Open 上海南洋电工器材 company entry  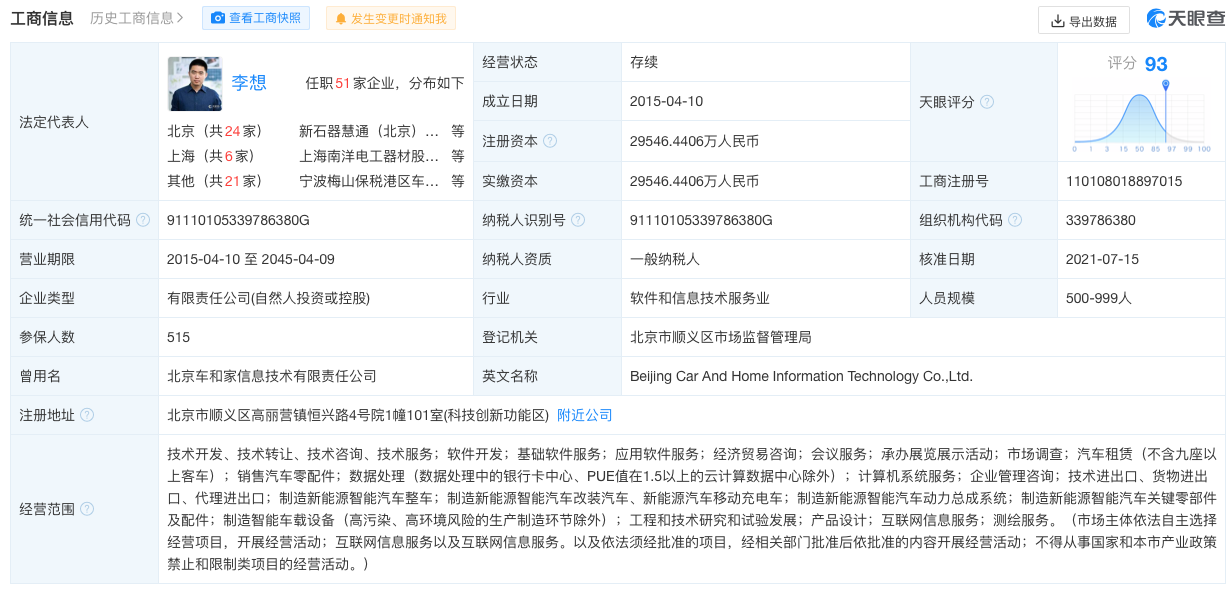(x=369, y=156)
